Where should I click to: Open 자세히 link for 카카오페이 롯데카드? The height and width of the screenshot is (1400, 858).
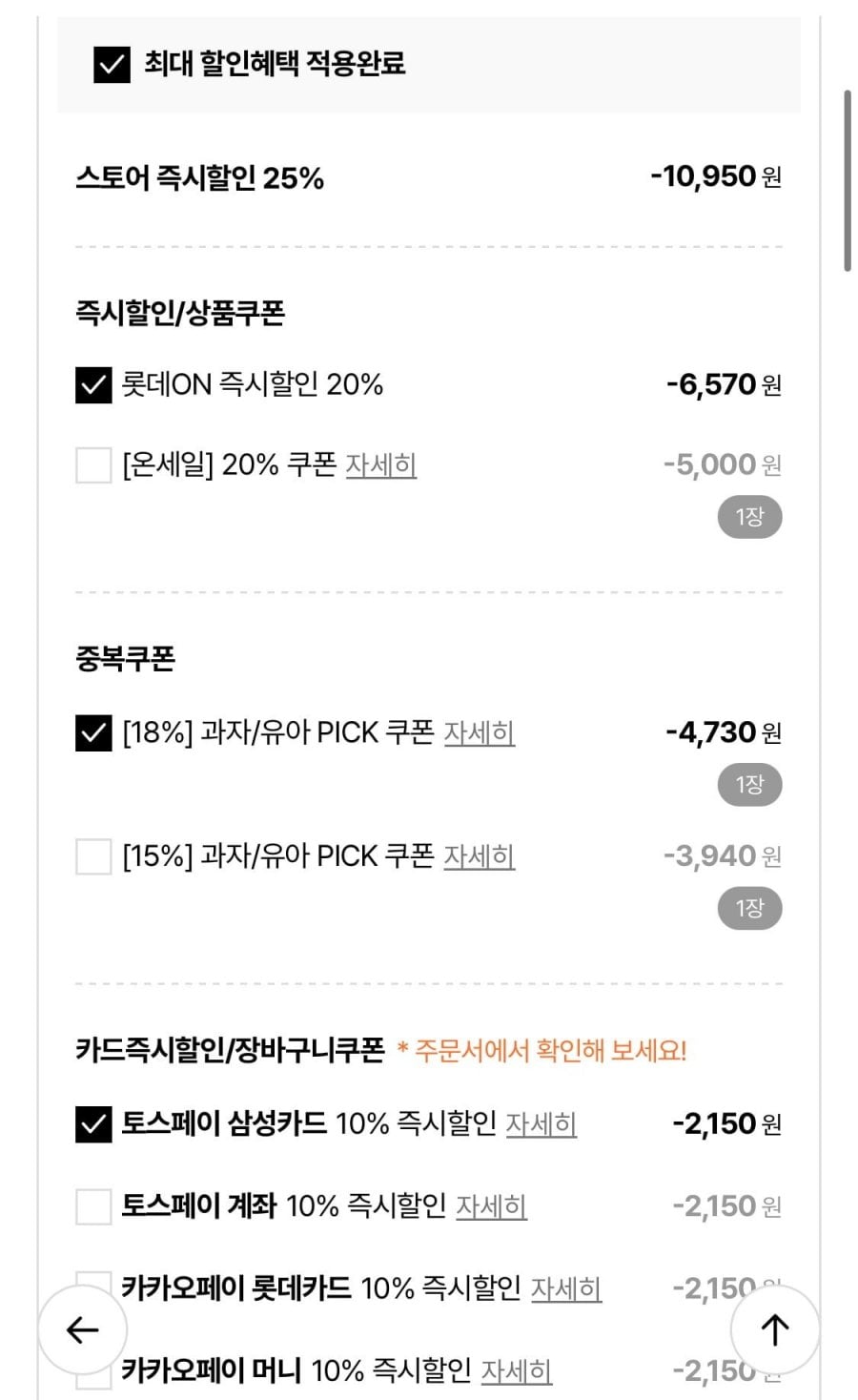(x=566, y=1288)
